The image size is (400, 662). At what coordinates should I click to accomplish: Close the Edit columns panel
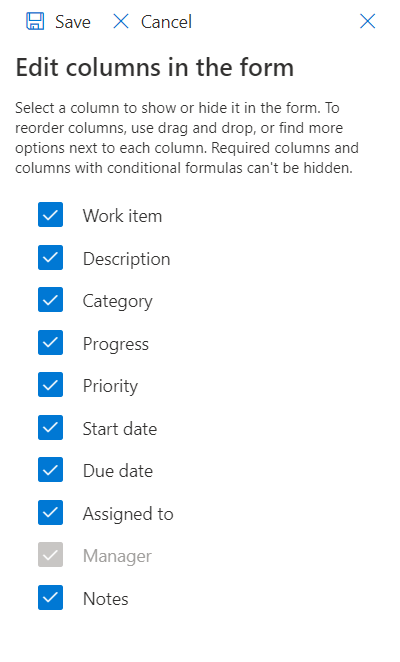367,21
